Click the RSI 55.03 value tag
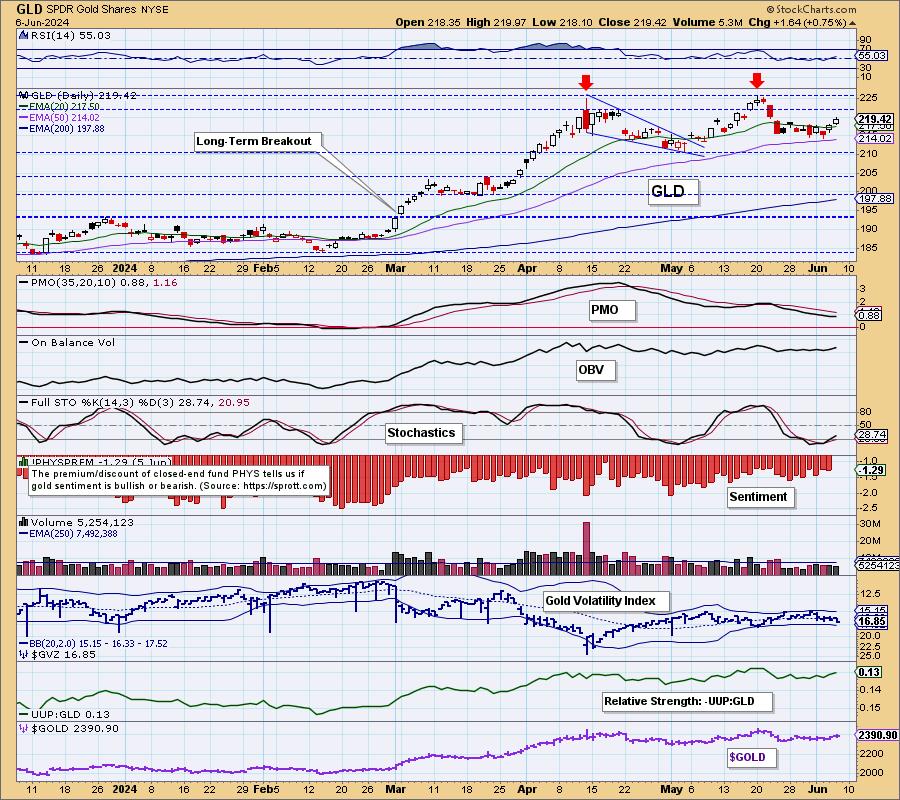900x800 pixels. tap(872, 56)
